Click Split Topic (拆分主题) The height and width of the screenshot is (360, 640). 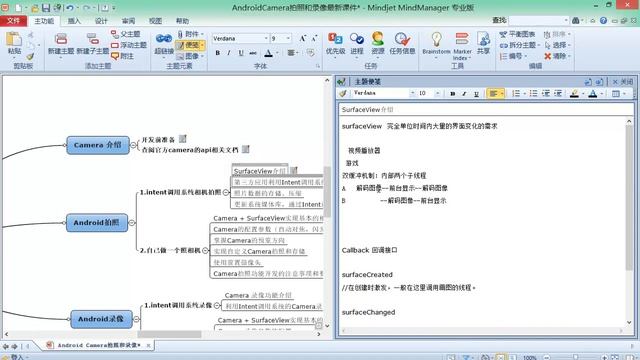[x=518, y=45]
